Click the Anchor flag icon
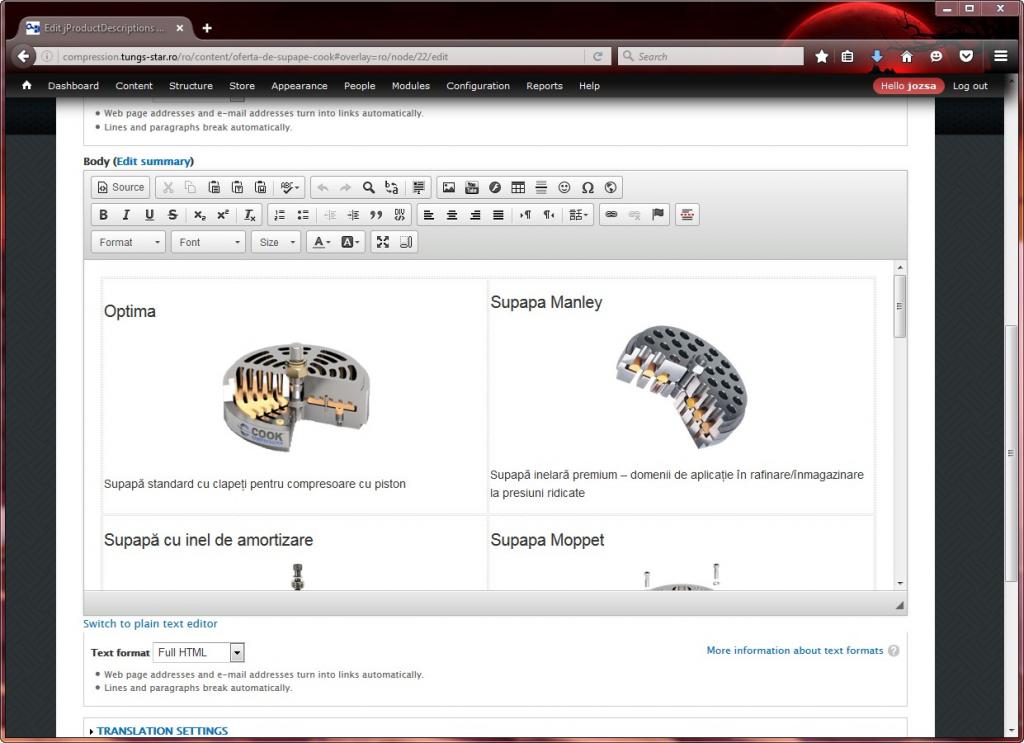The height and width of the screenshot is (743, 1024). [x=658, y=215]
